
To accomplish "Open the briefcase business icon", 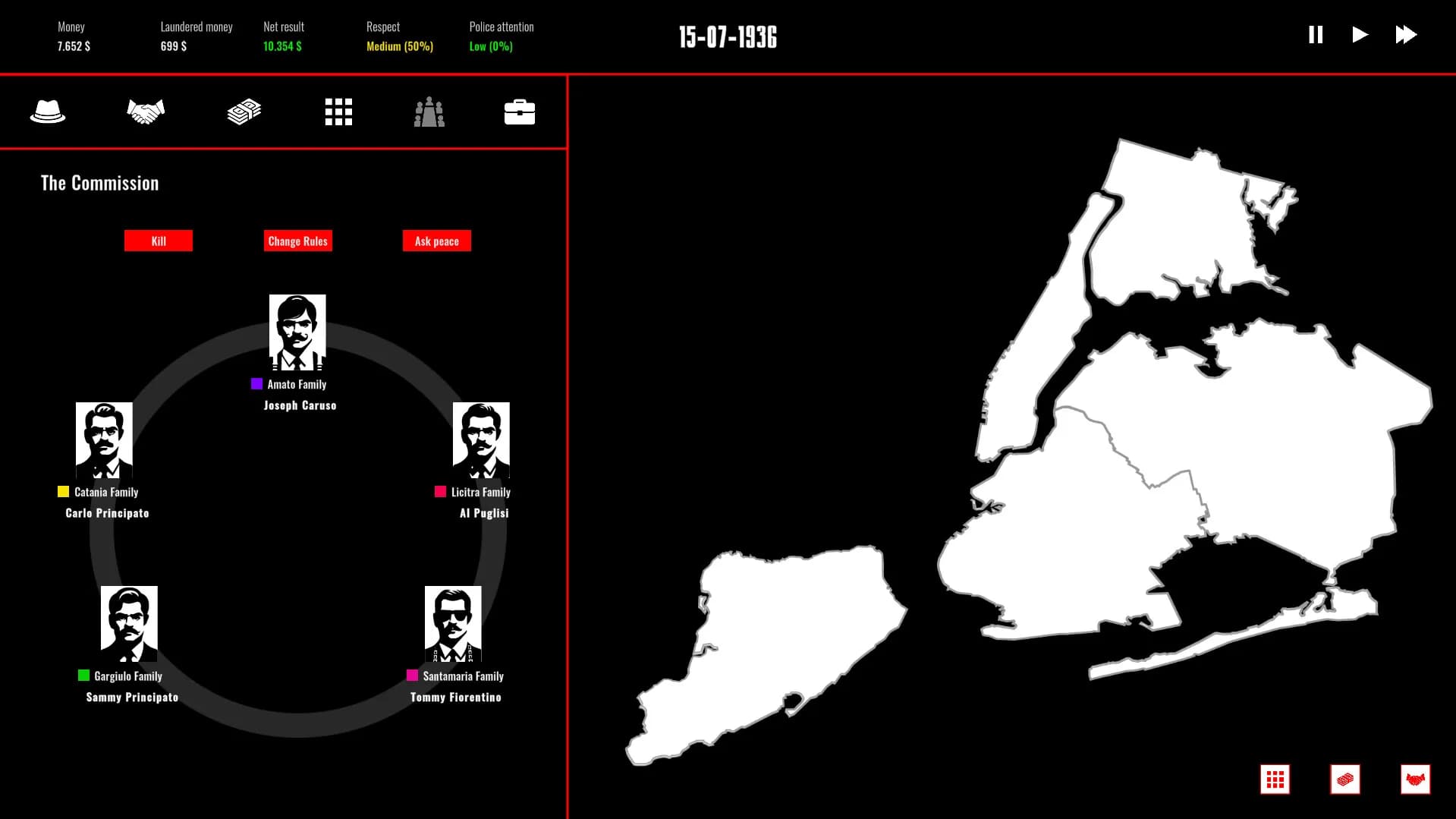I will point(520,112).
